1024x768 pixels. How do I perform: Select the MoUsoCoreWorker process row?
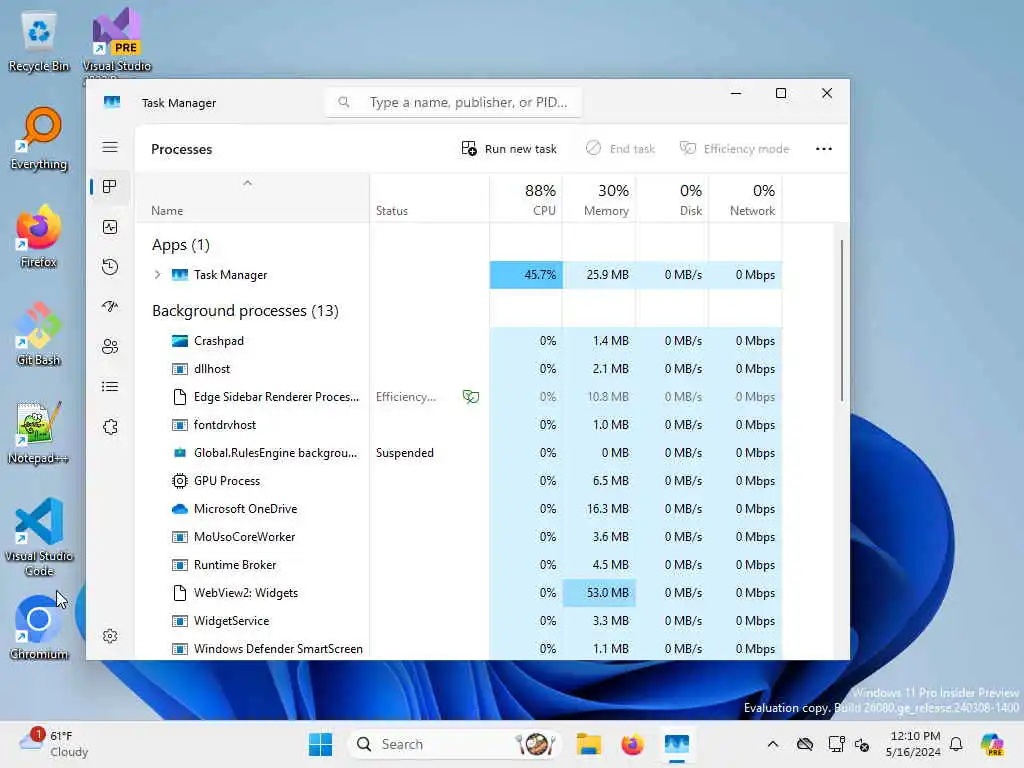(x=459, y=537)
